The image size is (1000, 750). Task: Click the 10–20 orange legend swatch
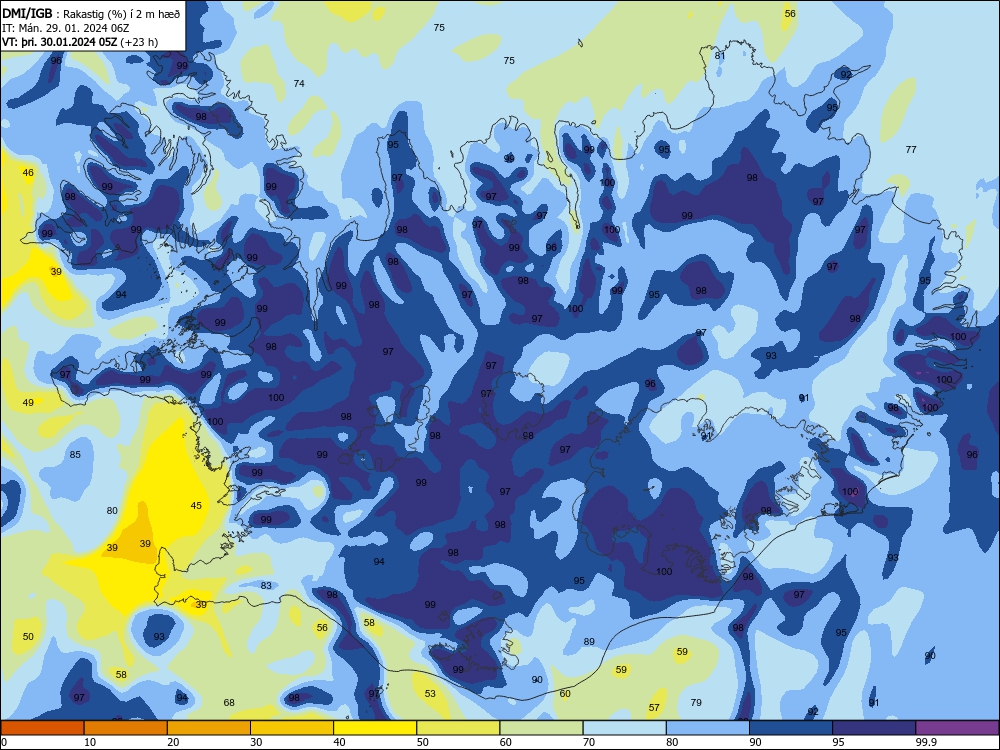pyautogui.click(x=126, y=728)
